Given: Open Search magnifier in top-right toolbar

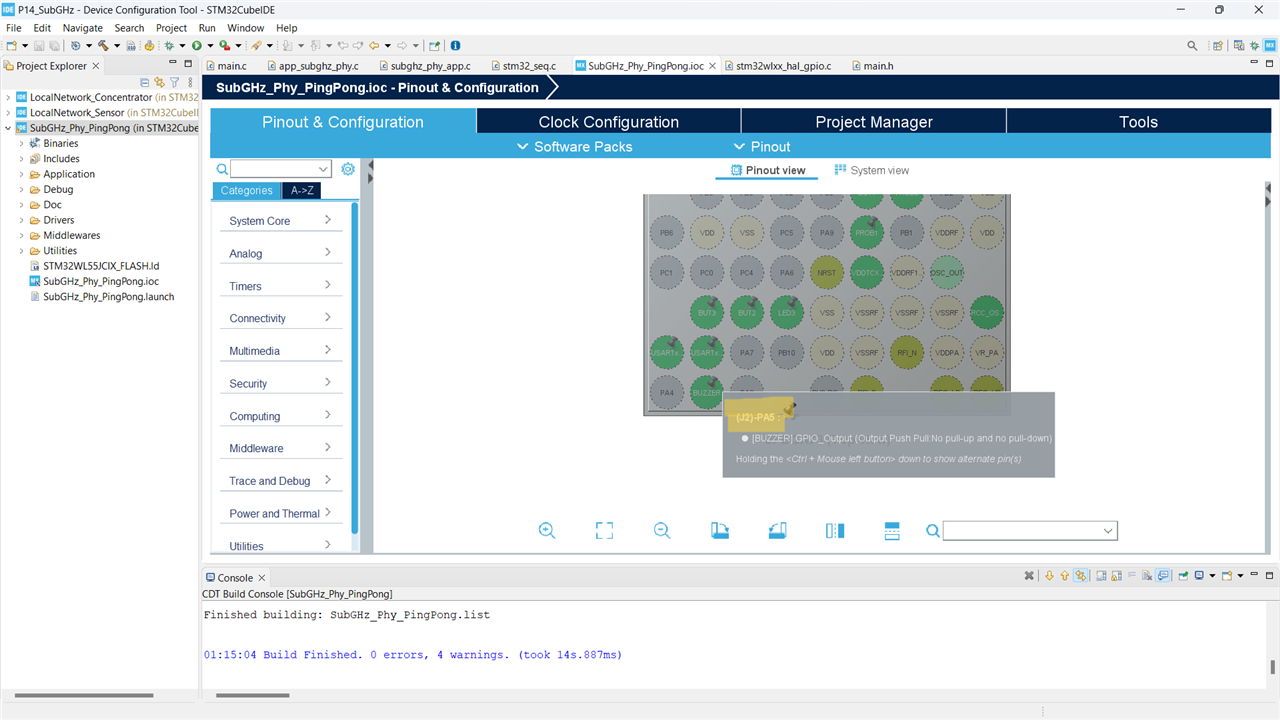Looking at the screenshot, I should (1192, 45).
